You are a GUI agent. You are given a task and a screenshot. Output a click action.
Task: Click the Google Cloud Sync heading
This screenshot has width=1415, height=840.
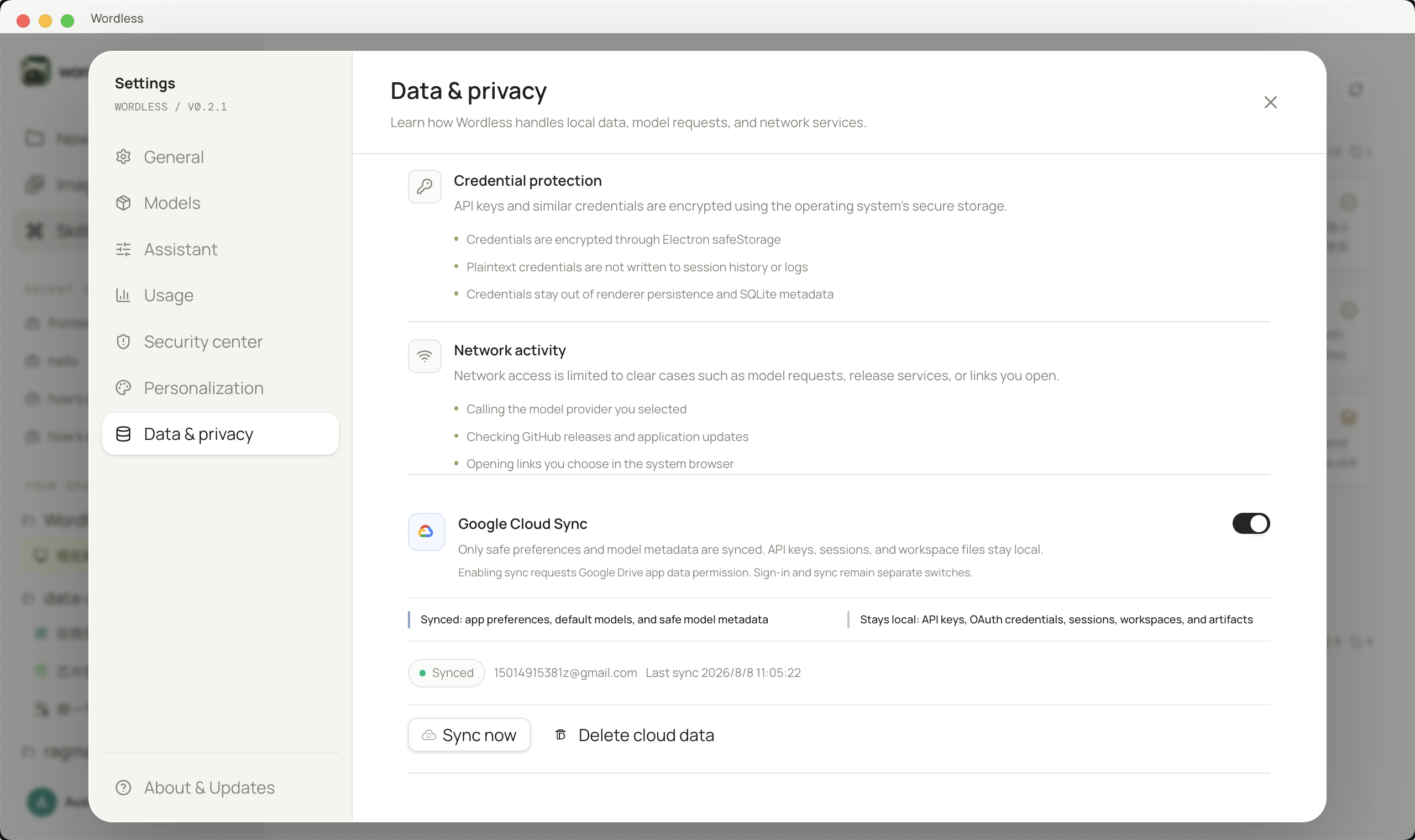(x=522, y=524)
